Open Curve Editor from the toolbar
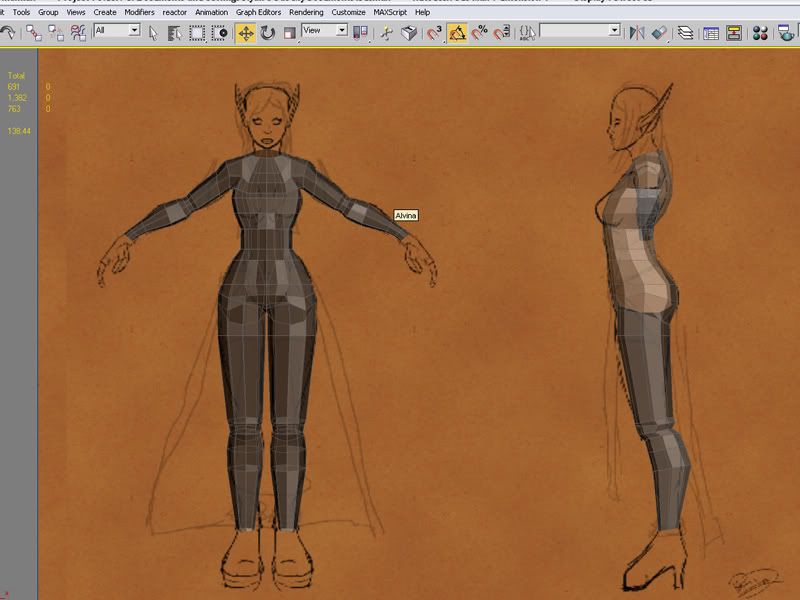The height and width of the screenshot is (600, 800). [x=711, y=32]
